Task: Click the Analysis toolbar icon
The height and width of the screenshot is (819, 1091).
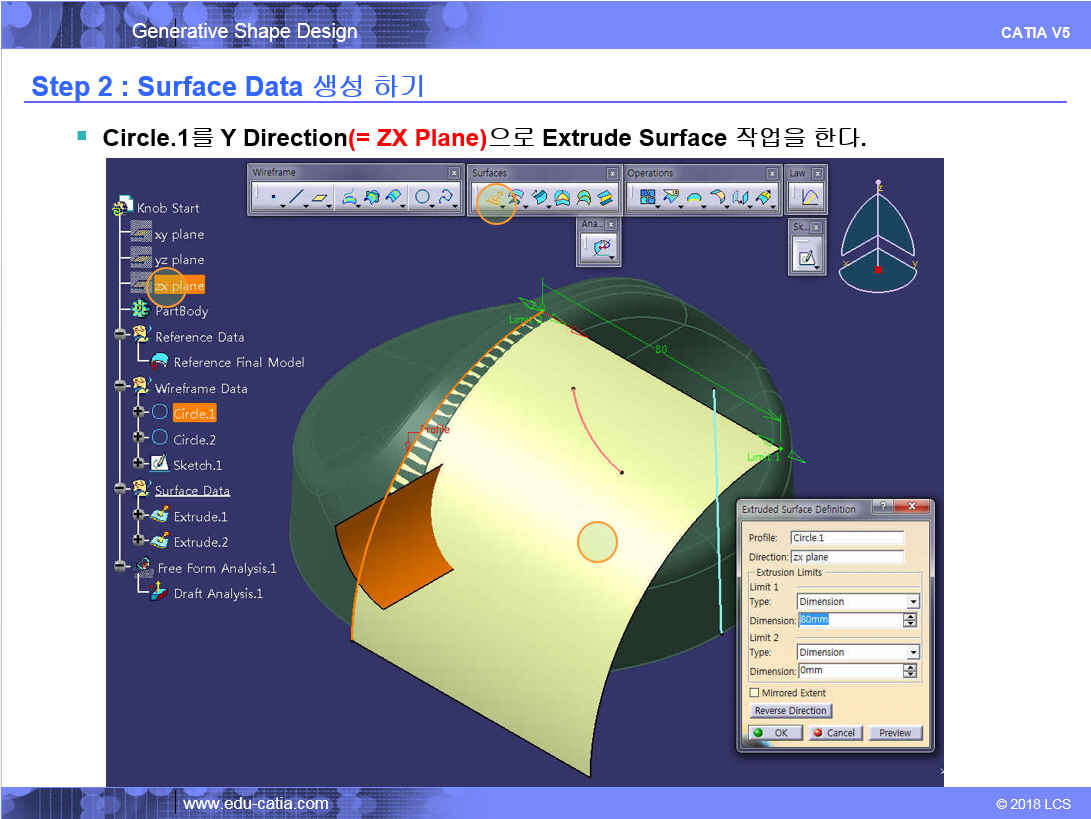Action: click(602, 247)
